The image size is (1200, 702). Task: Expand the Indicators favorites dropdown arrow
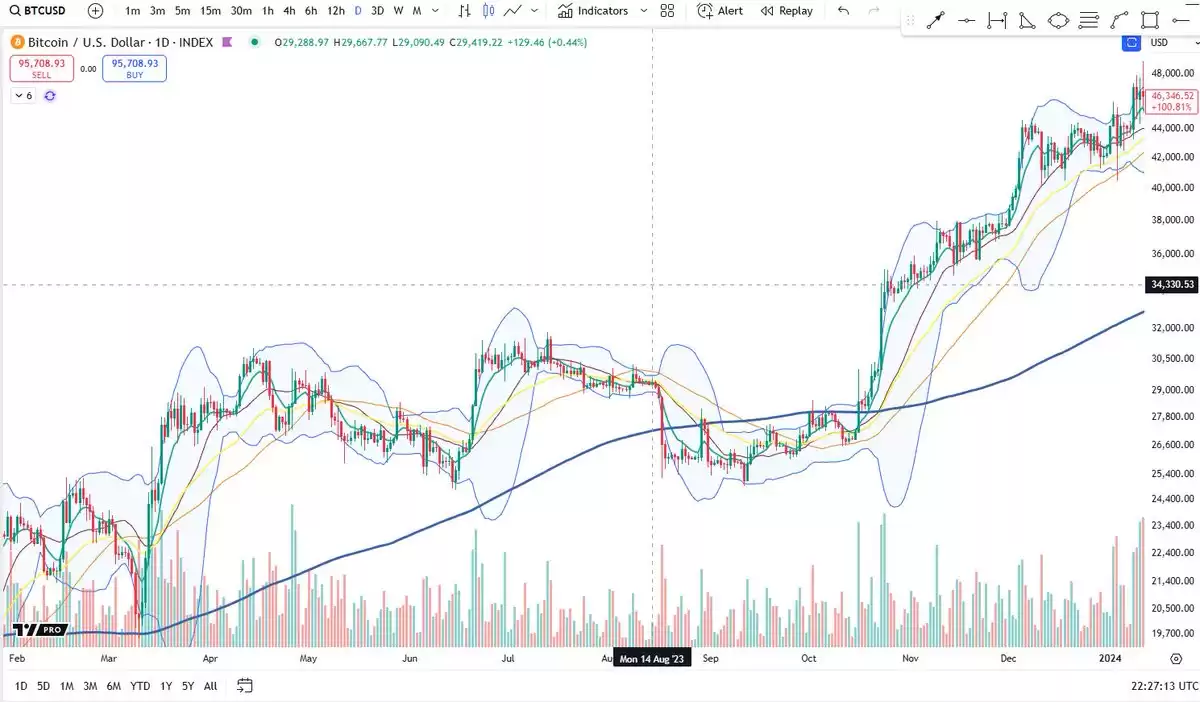pyautogui.click(x=643, y=10)
